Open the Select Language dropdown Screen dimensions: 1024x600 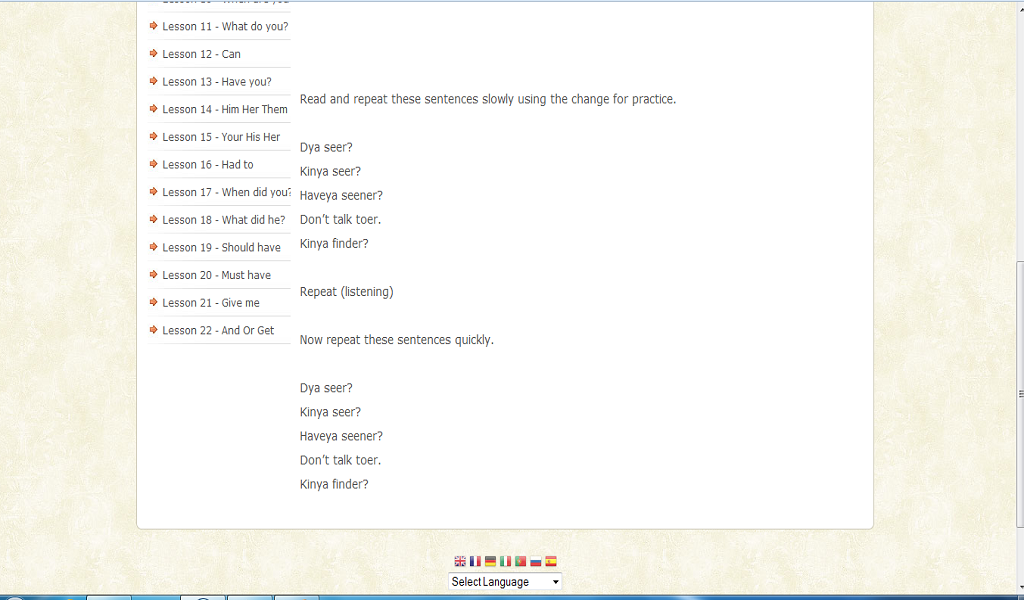click(505, 582)
